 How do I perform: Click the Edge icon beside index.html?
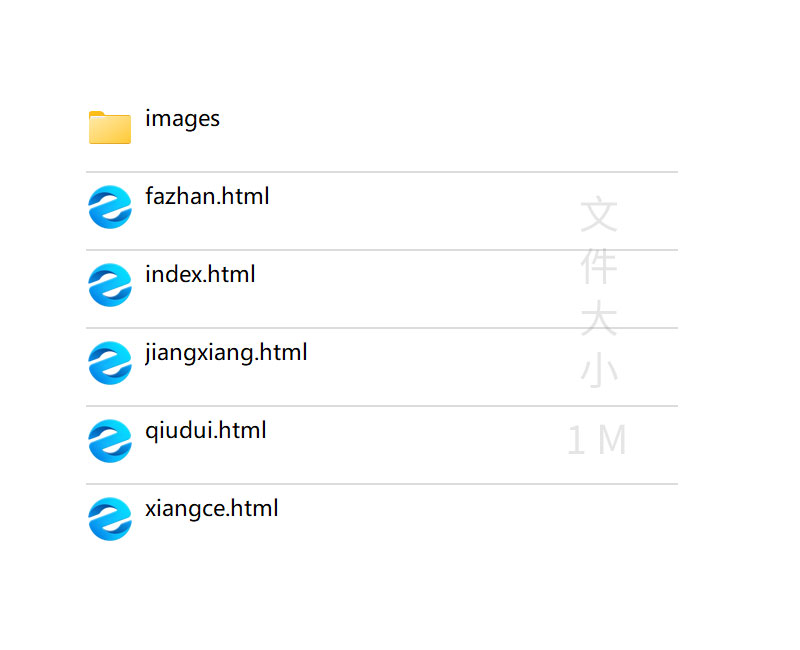[109, 285]
